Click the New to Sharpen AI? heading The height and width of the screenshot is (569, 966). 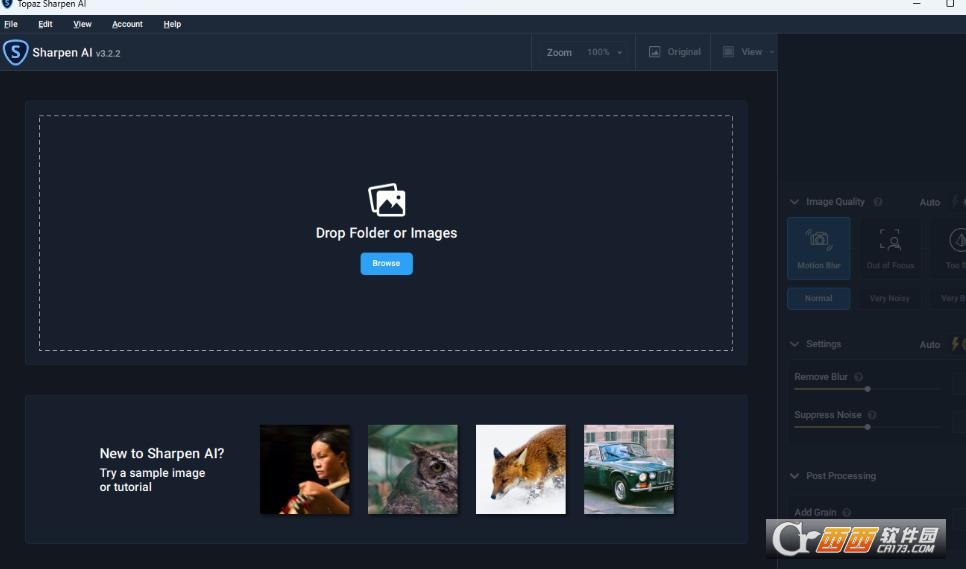coord(162,453)
